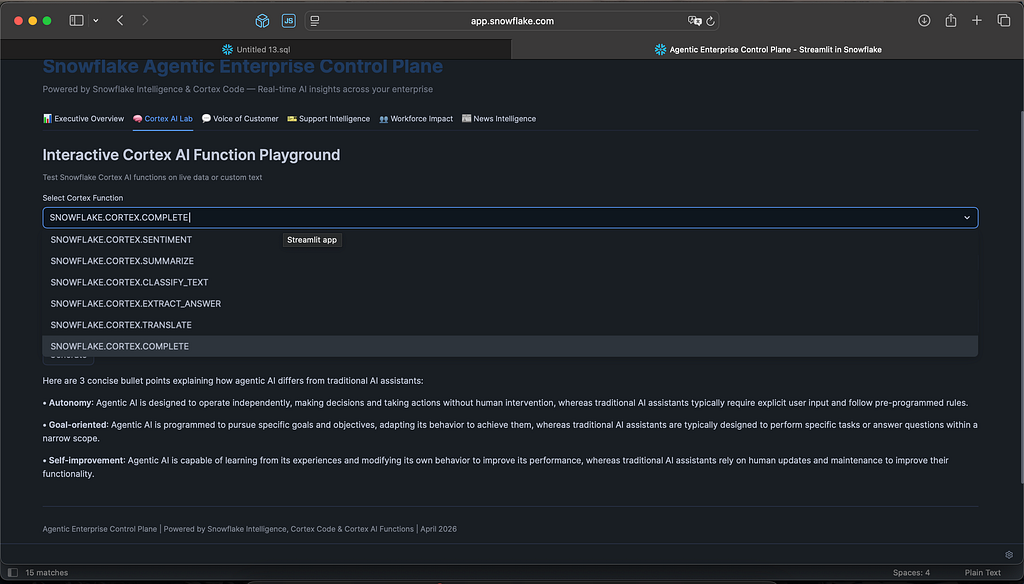
Task: Choose the highlighted SNOWFLAKE.CORTEX.COMPLETE option
Action: point(510,346)
